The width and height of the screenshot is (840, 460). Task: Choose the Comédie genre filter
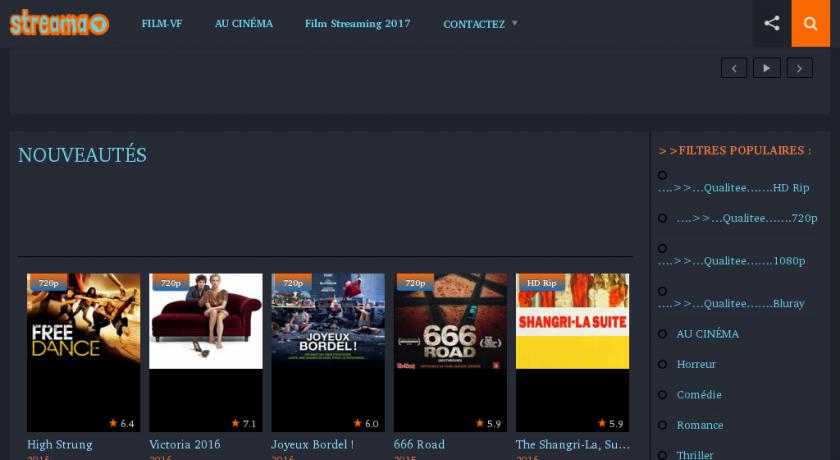coord(699,395)
